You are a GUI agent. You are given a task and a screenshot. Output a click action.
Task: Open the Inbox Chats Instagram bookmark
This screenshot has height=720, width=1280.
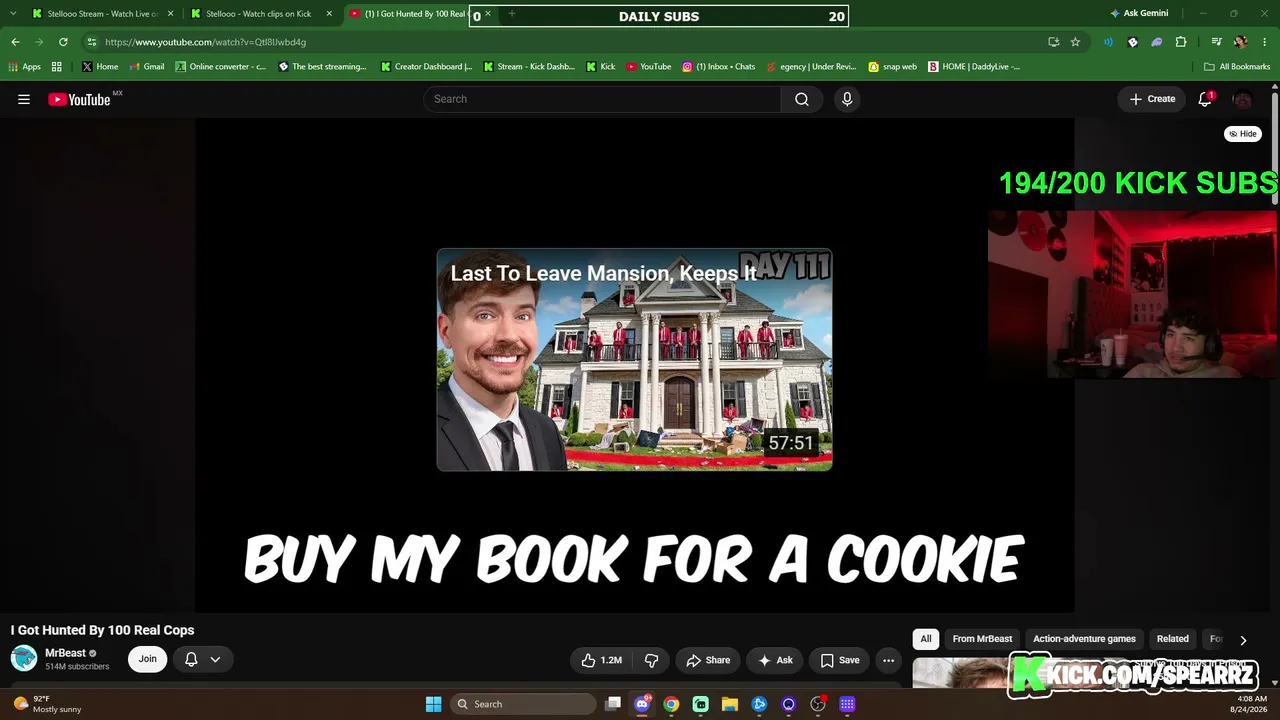(718, 67)
